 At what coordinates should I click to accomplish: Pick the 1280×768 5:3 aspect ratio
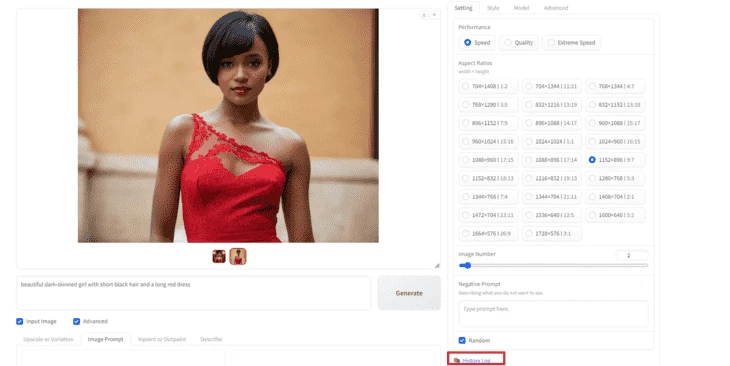615,178
